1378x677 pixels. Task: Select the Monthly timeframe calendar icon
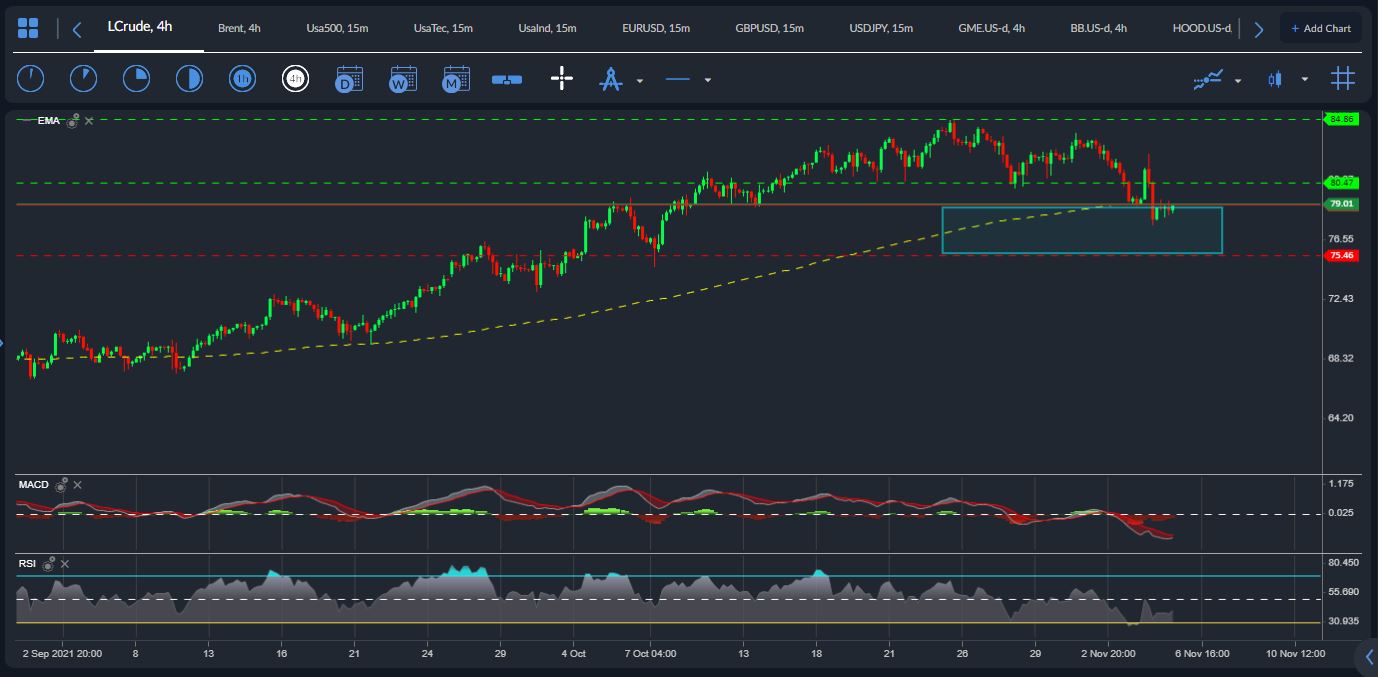pyautogui.click(x=456, y=79)
